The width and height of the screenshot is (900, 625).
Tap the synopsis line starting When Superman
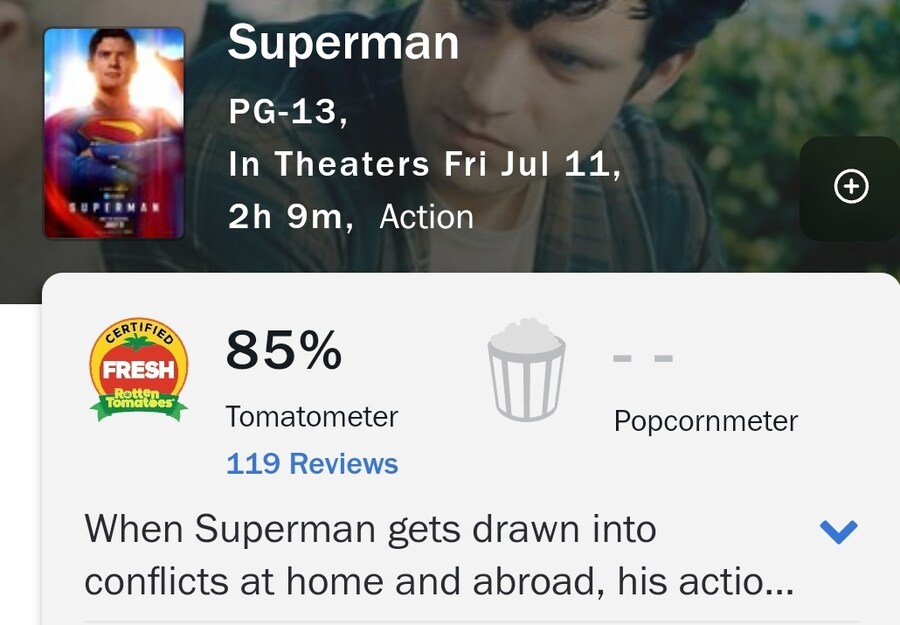tap(371, 528)
